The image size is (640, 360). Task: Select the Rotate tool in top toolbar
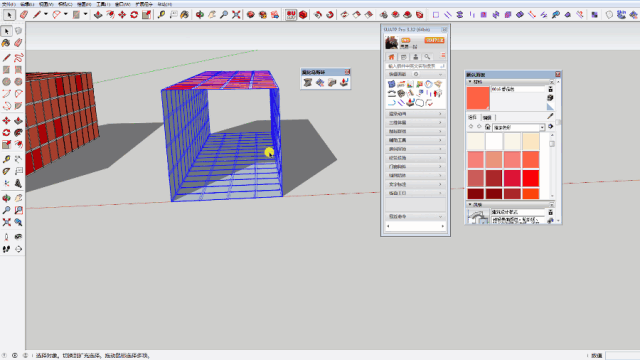coord(134,15)
